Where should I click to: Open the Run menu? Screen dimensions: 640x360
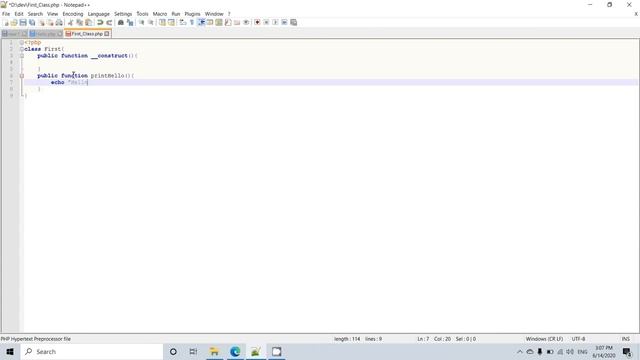[x=176, y=14]
